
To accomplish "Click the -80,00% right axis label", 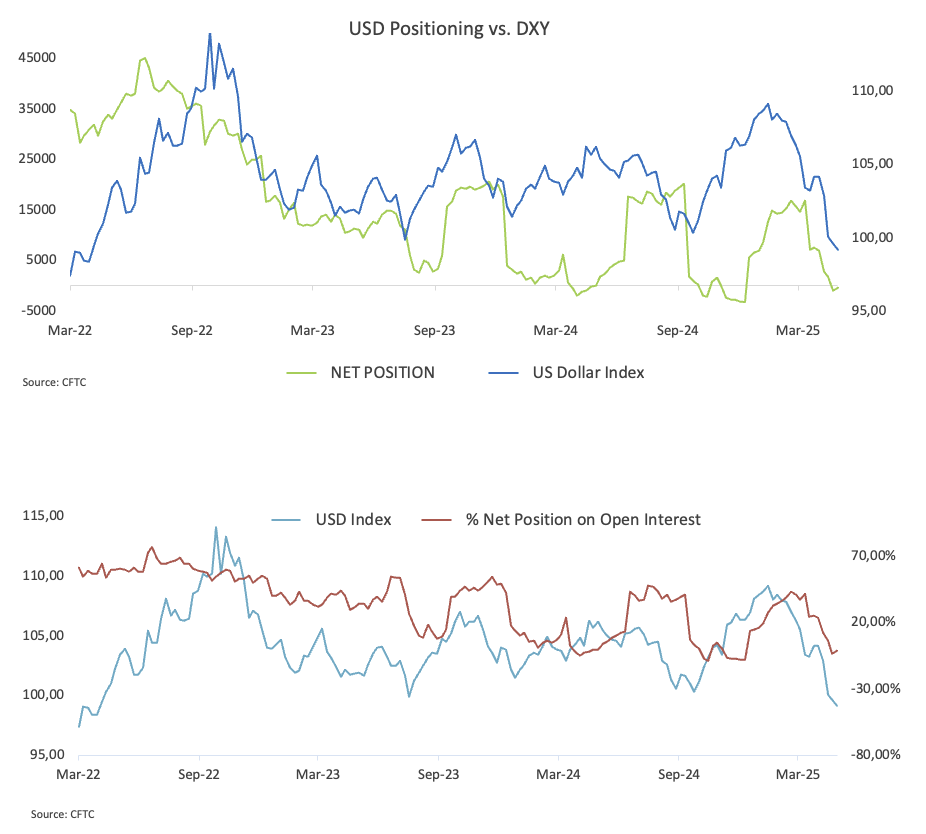I will [875, 755].
